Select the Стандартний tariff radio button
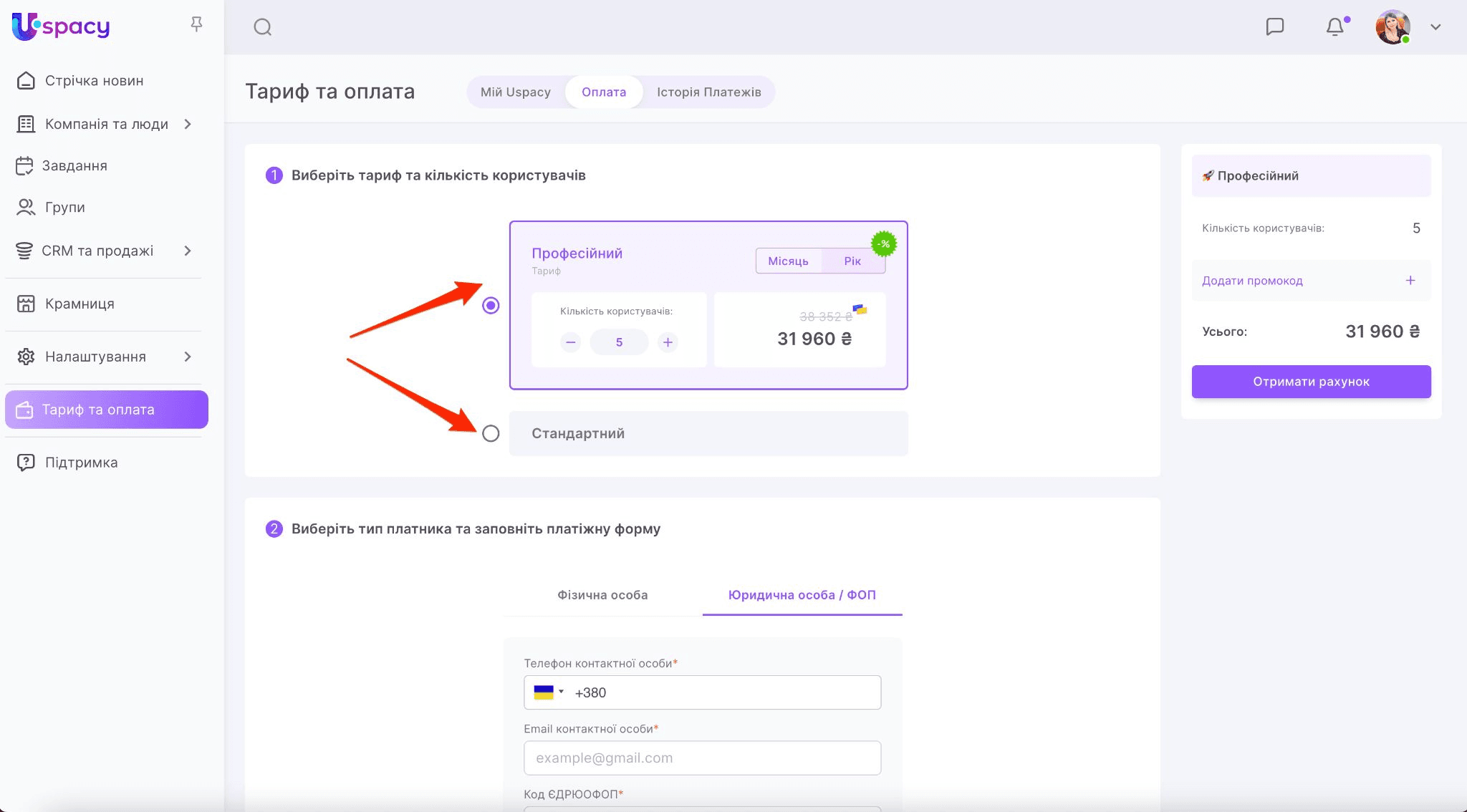The height and width of the screenshot is (812, 1467). point(491,433)
